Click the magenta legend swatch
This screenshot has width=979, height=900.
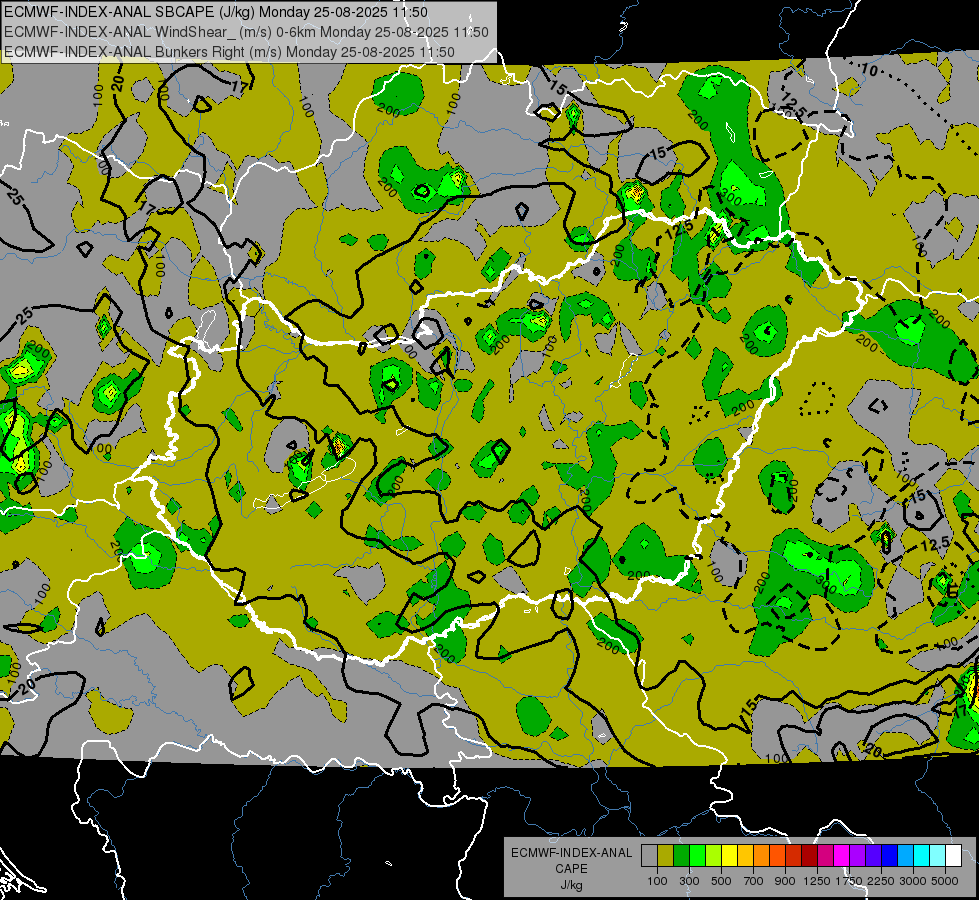click(x=842, y=856)
